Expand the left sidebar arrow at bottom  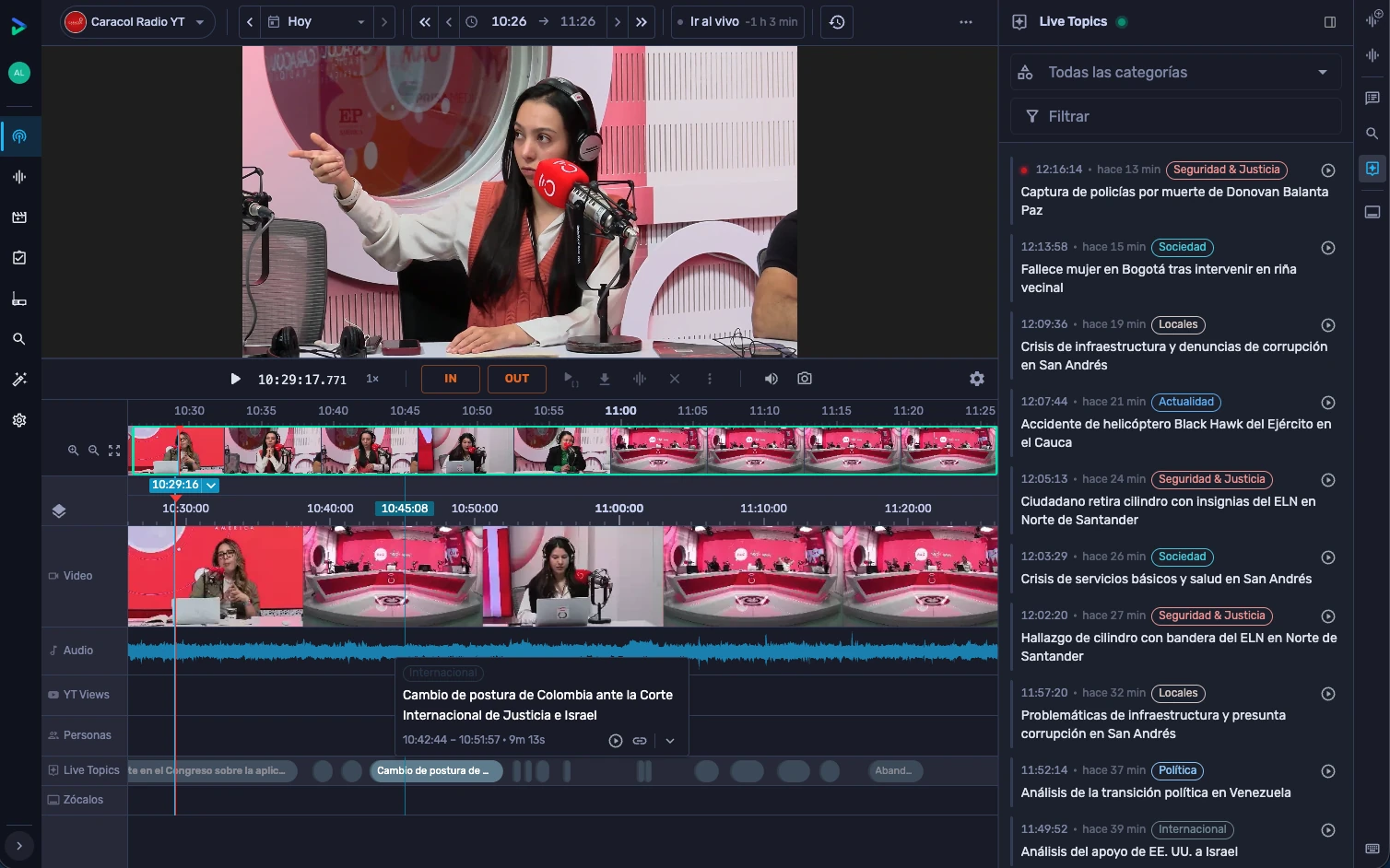[19, 845]
